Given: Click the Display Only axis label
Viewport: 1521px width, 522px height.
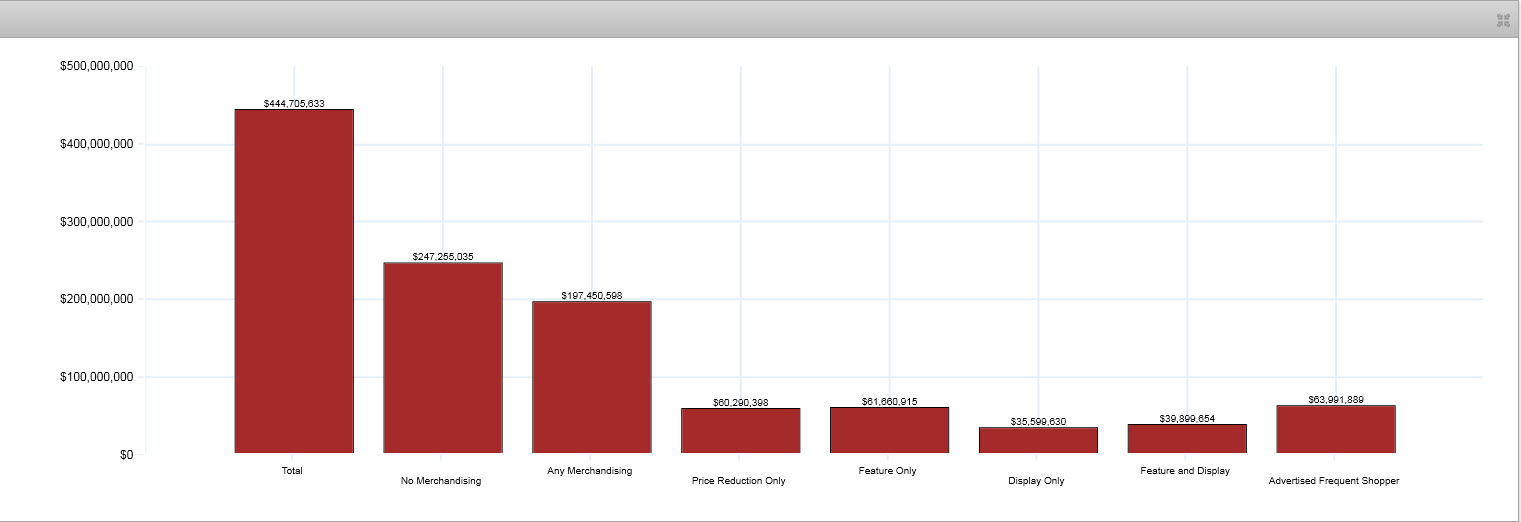Looking at the screenshot, I should pos(1036,481).
